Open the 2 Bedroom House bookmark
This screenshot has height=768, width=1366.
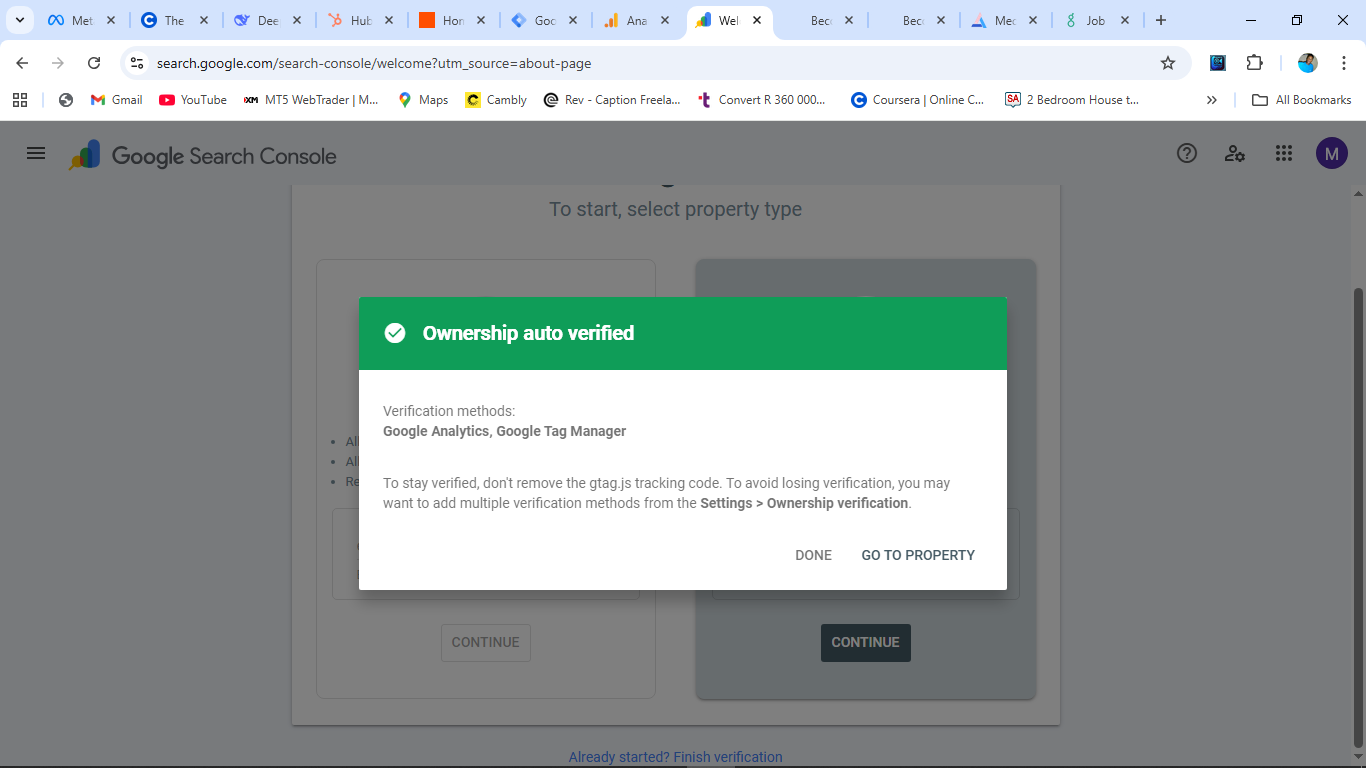coord(1072,100)
